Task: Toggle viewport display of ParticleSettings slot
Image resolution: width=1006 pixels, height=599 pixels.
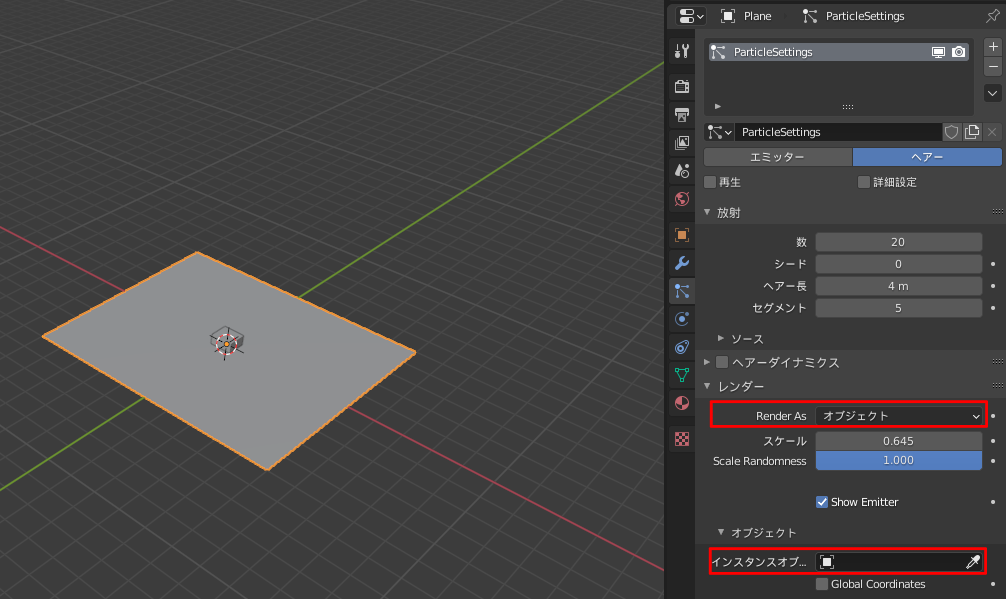Action: [x=938, y=52]
